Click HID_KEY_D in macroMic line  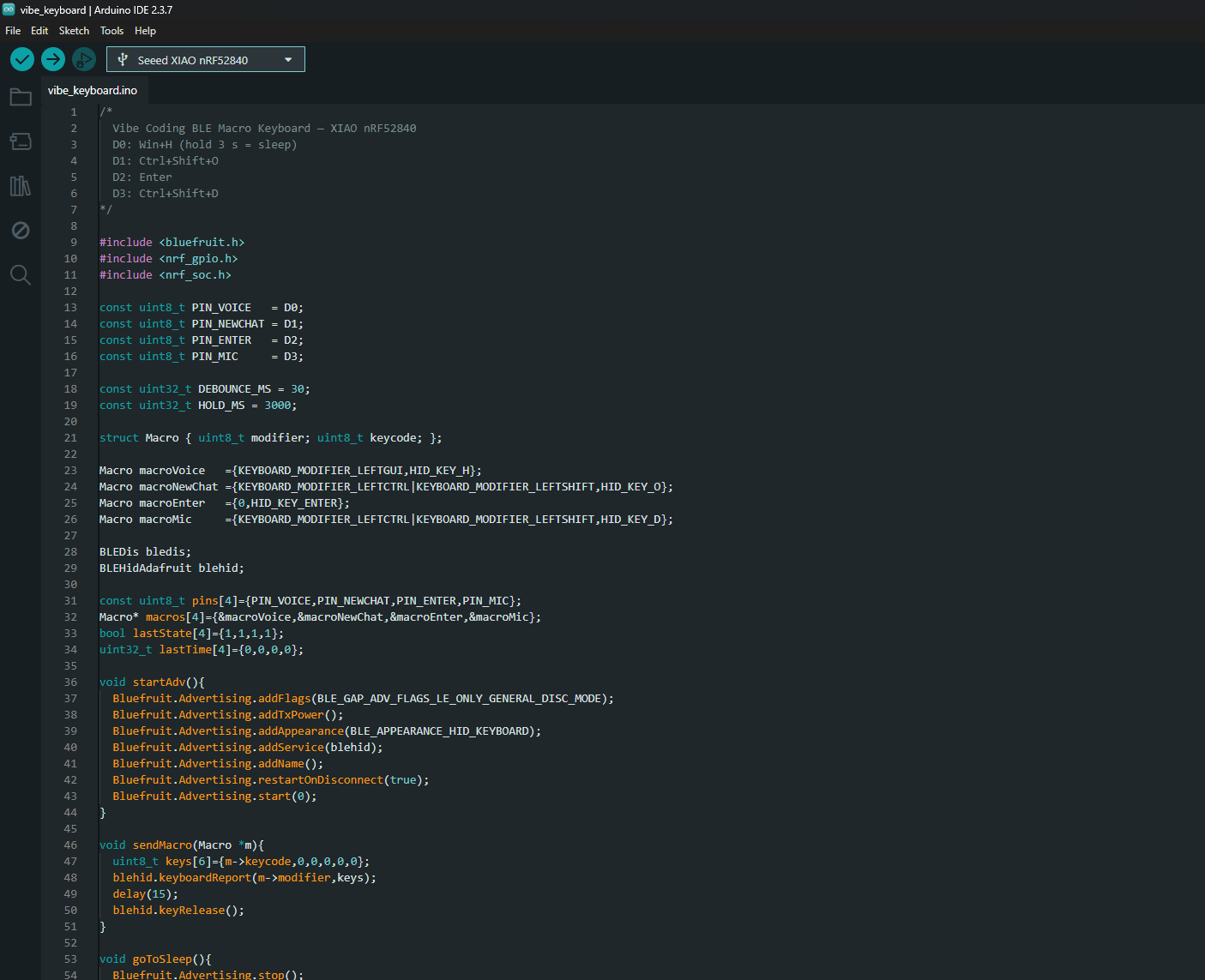(631, 520)
